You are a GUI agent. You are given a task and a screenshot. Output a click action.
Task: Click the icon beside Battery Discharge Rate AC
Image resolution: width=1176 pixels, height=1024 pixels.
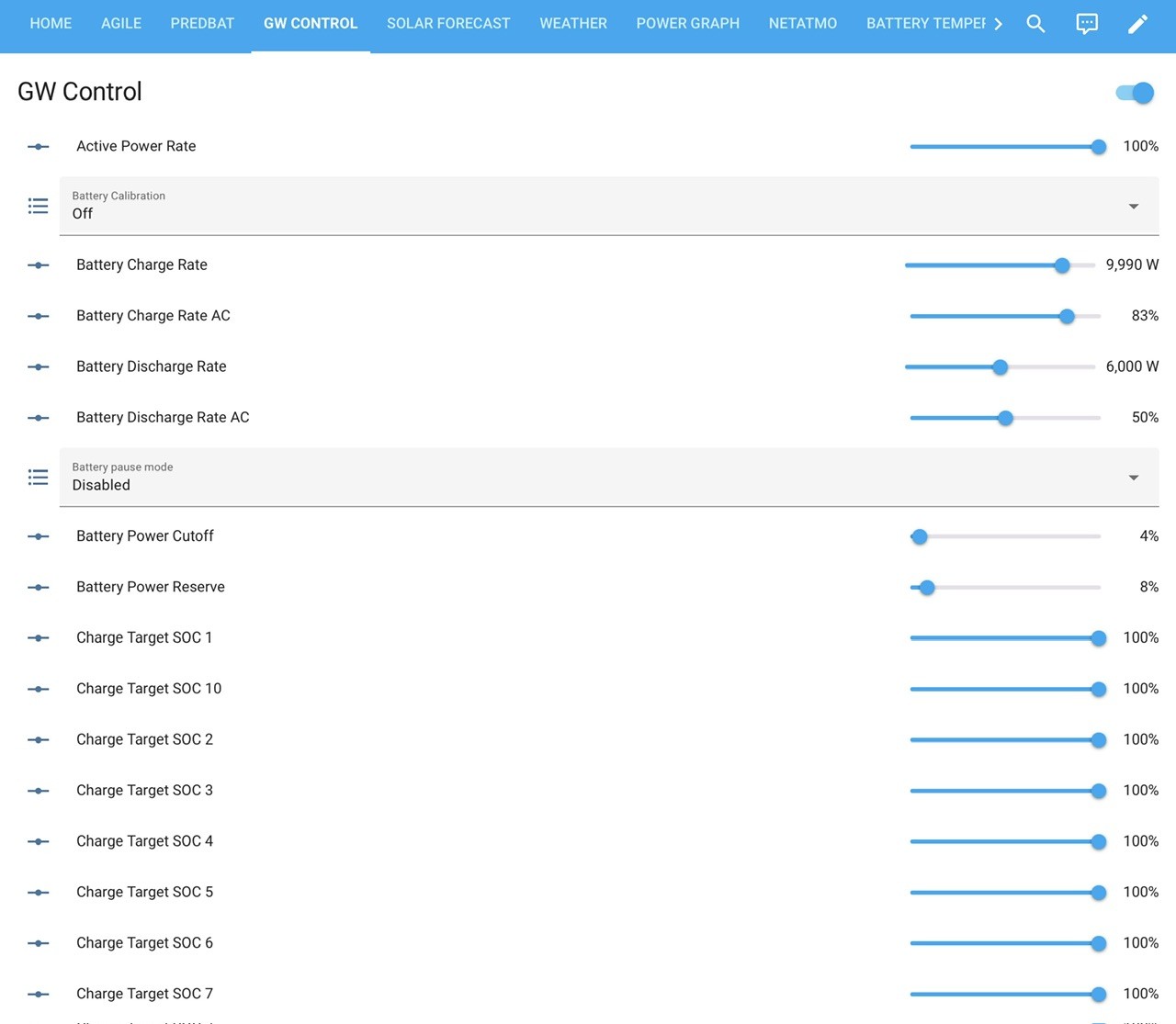(38, 418)
